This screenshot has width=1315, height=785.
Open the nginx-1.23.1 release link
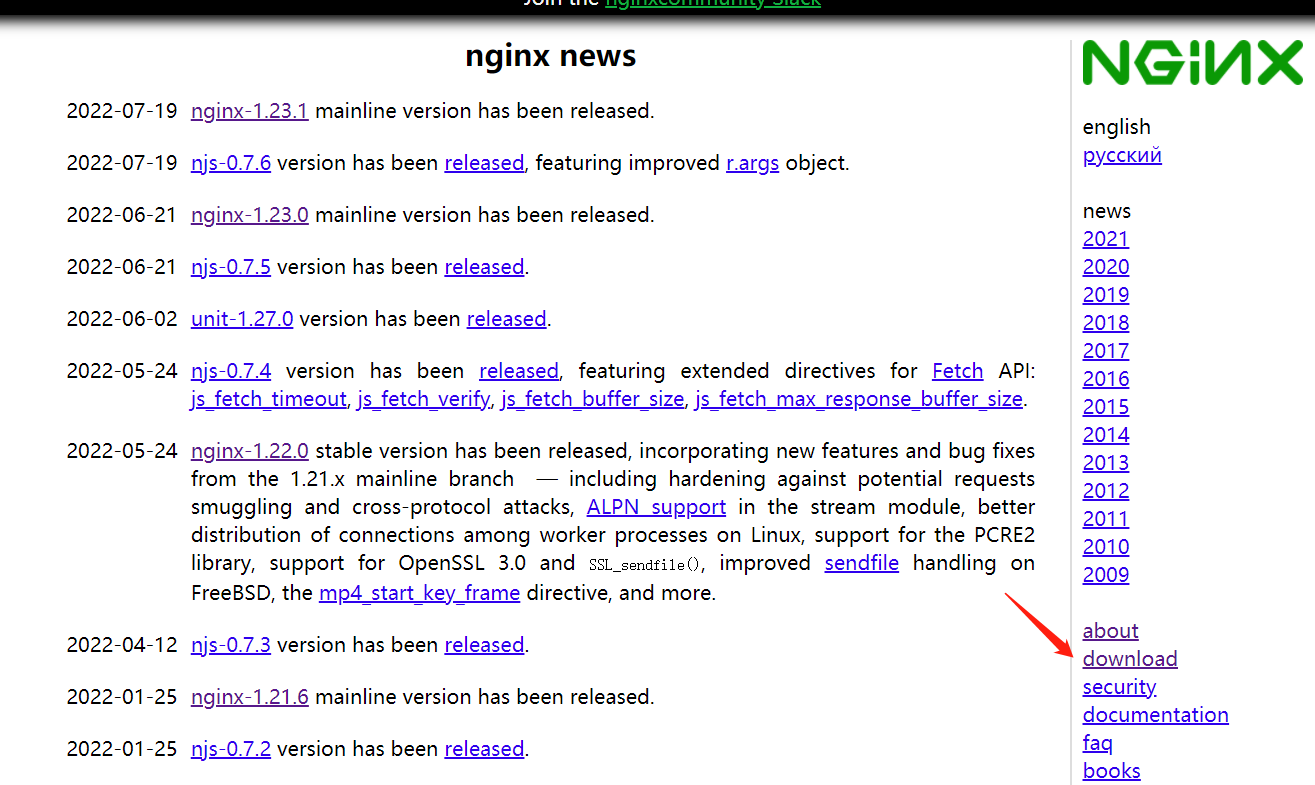(249, 111)
